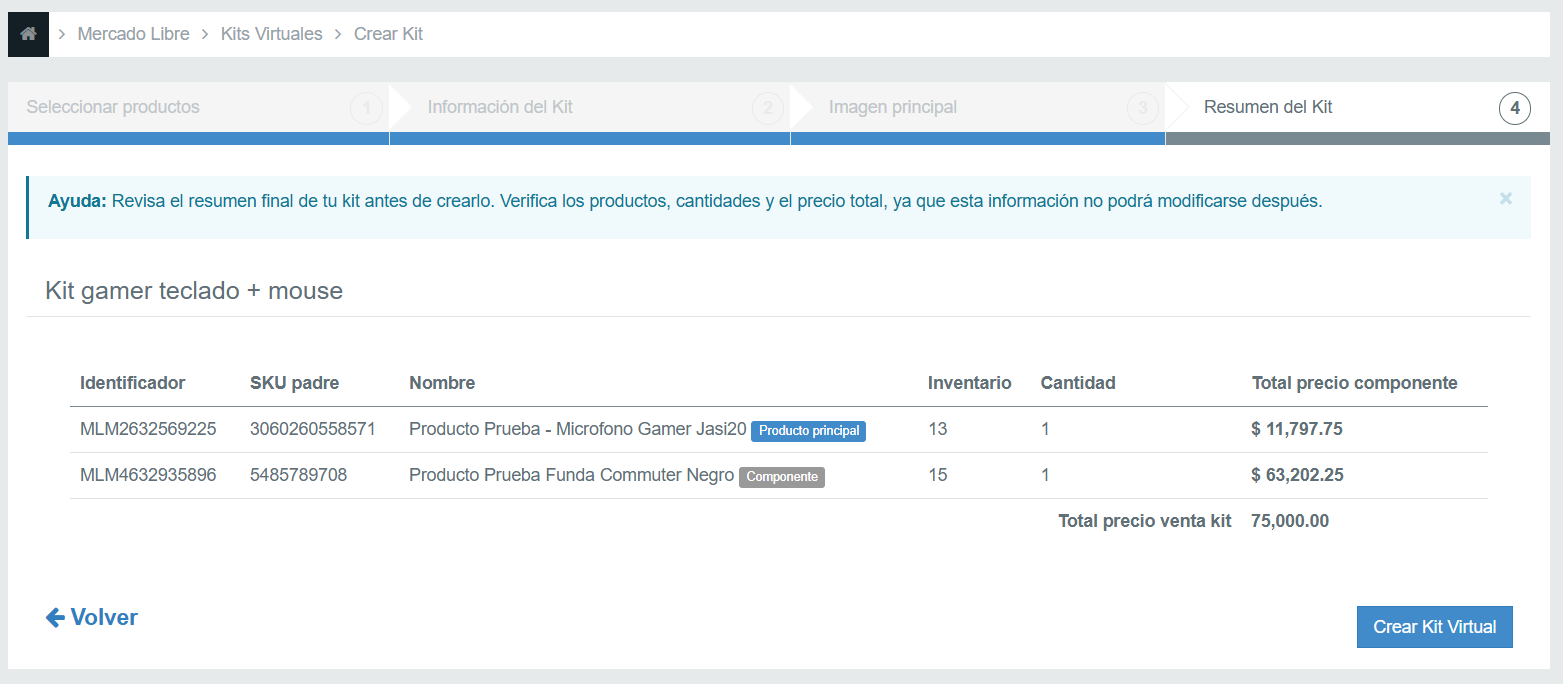Click step 4 circle number badge
The width and height of the screenshot is (1563, 684).
(1515, 108)
